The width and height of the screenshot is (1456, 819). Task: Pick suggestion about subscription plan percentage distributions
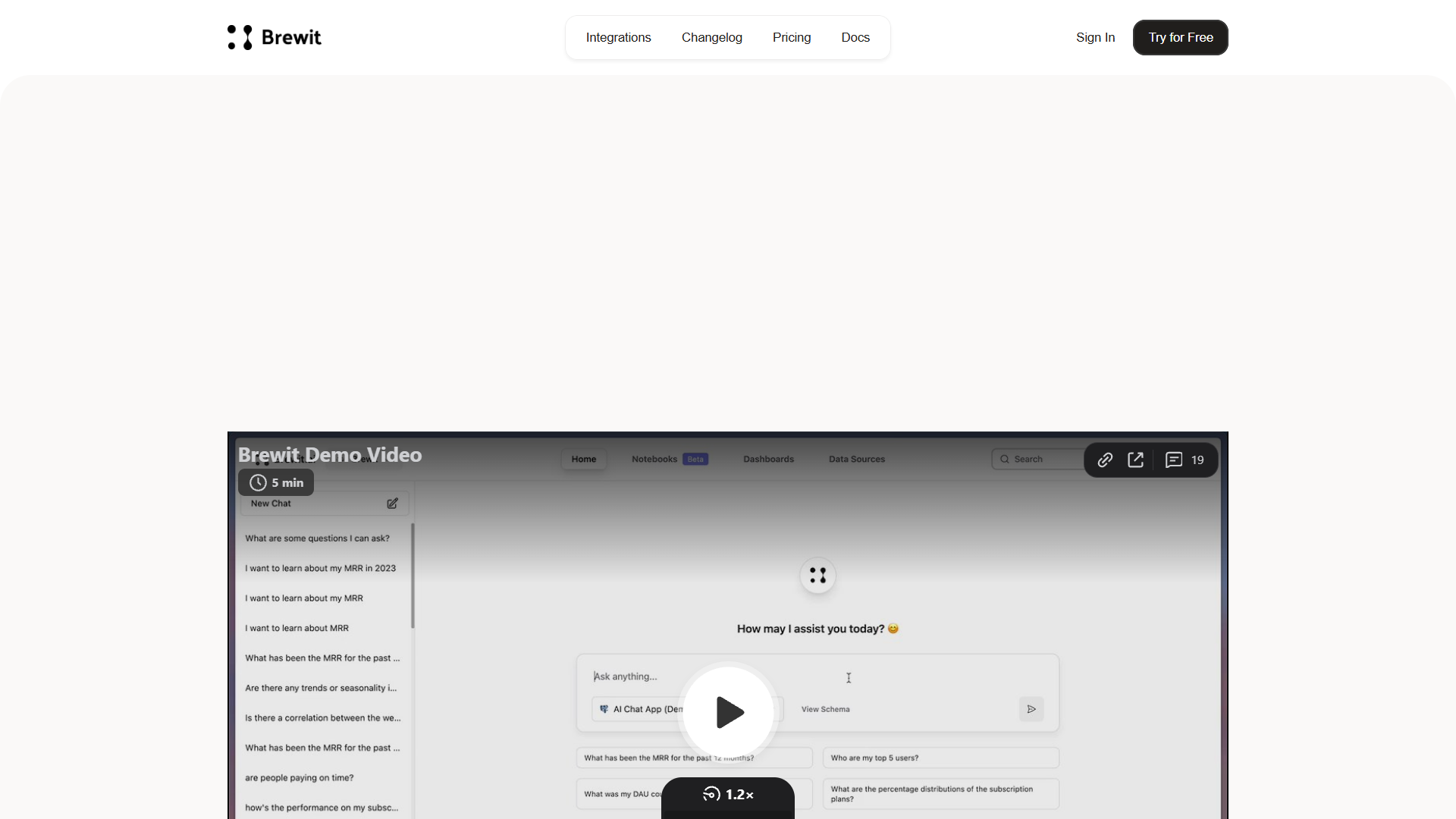941,794
